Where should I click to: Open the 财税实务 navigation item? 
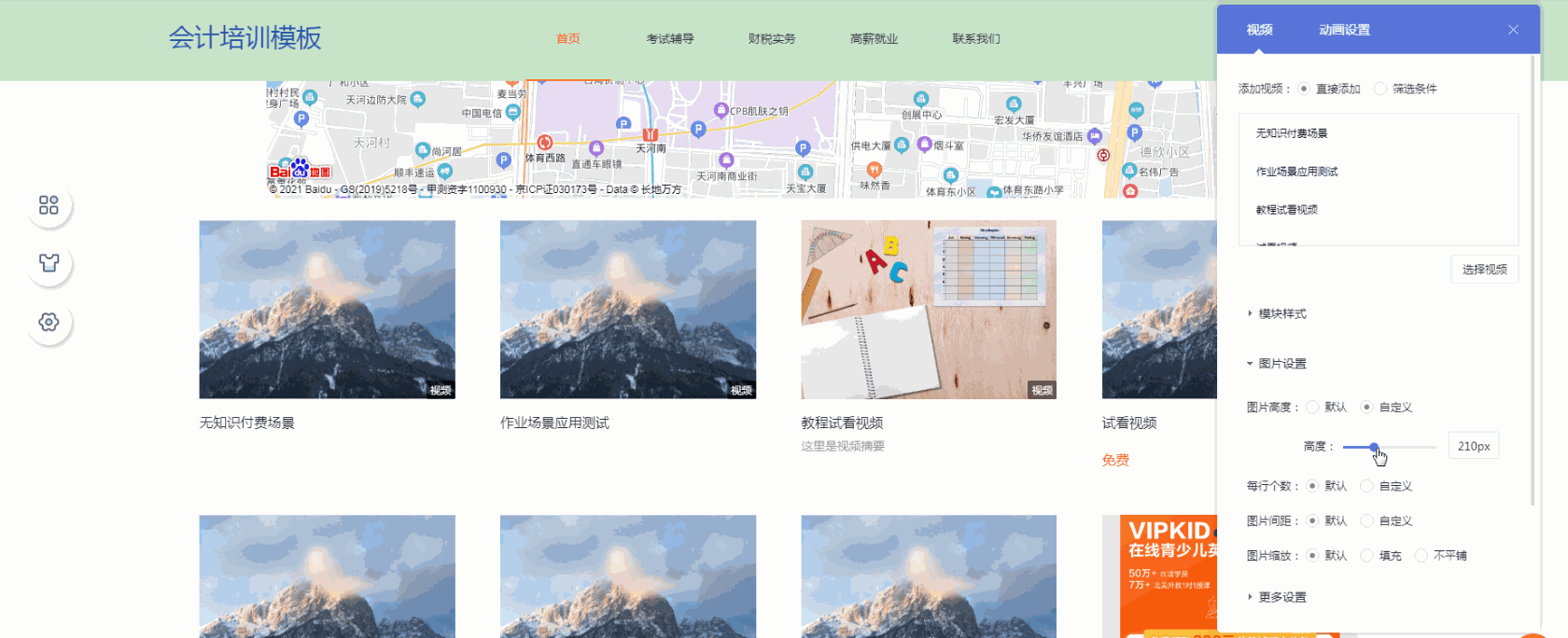(772, 39)
